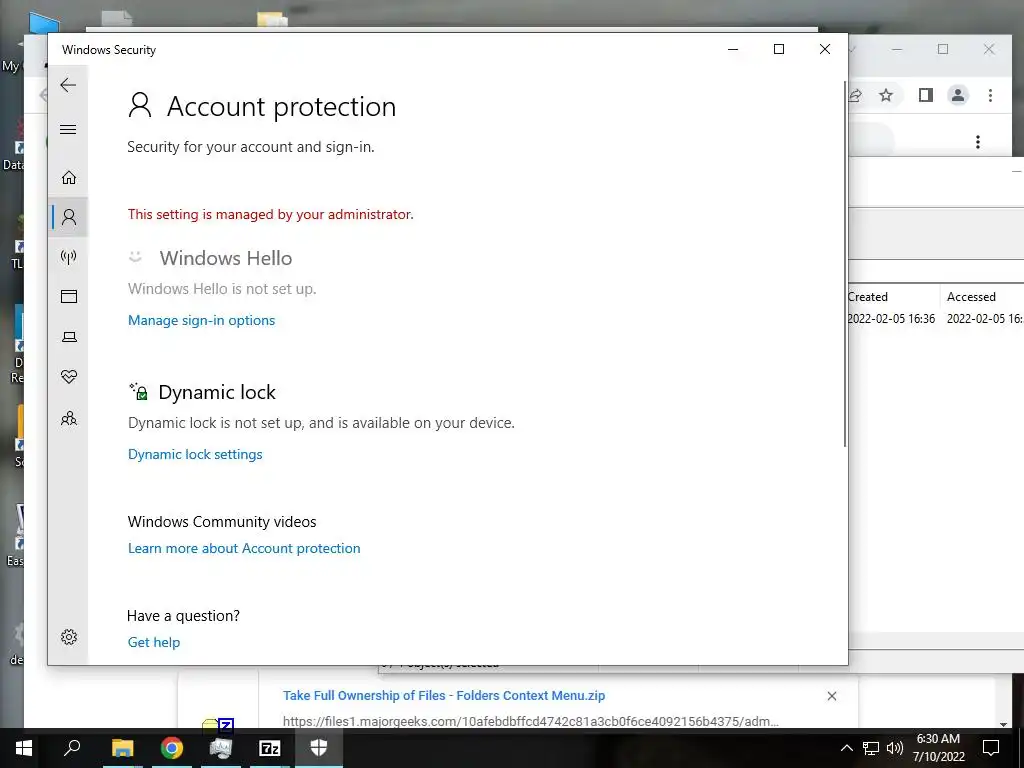Viewport: 1024px width, 768px height.
Task: Open the downloads panel three-dot options menu
Action: [x=978, y=142]
